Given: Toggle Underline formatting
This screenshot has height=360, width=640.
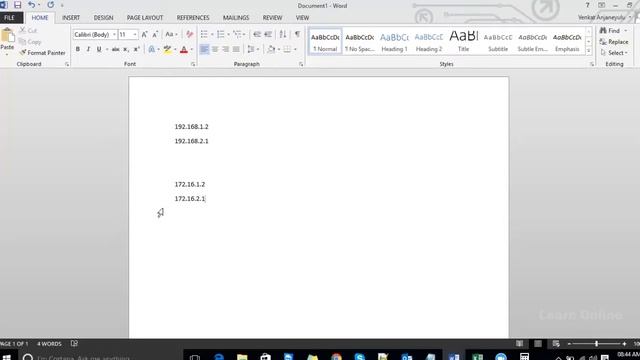Looking at the screenshot, I should tap(99, 49).
